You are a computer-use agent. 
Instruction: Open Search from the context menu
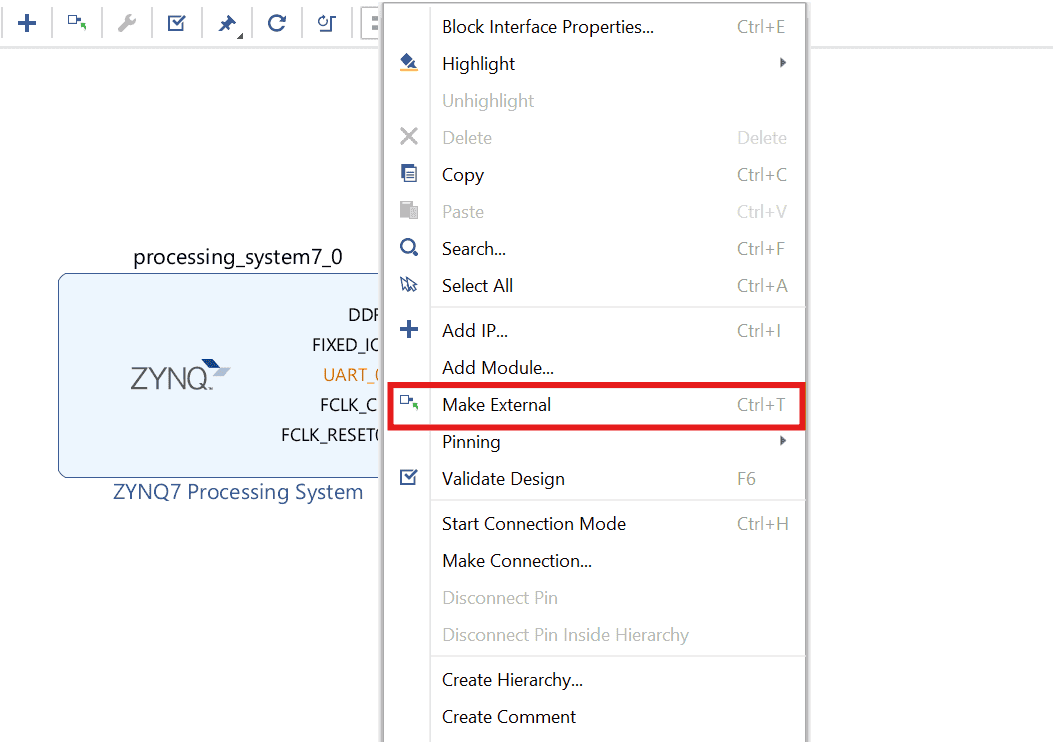click(x=474, y=249)
